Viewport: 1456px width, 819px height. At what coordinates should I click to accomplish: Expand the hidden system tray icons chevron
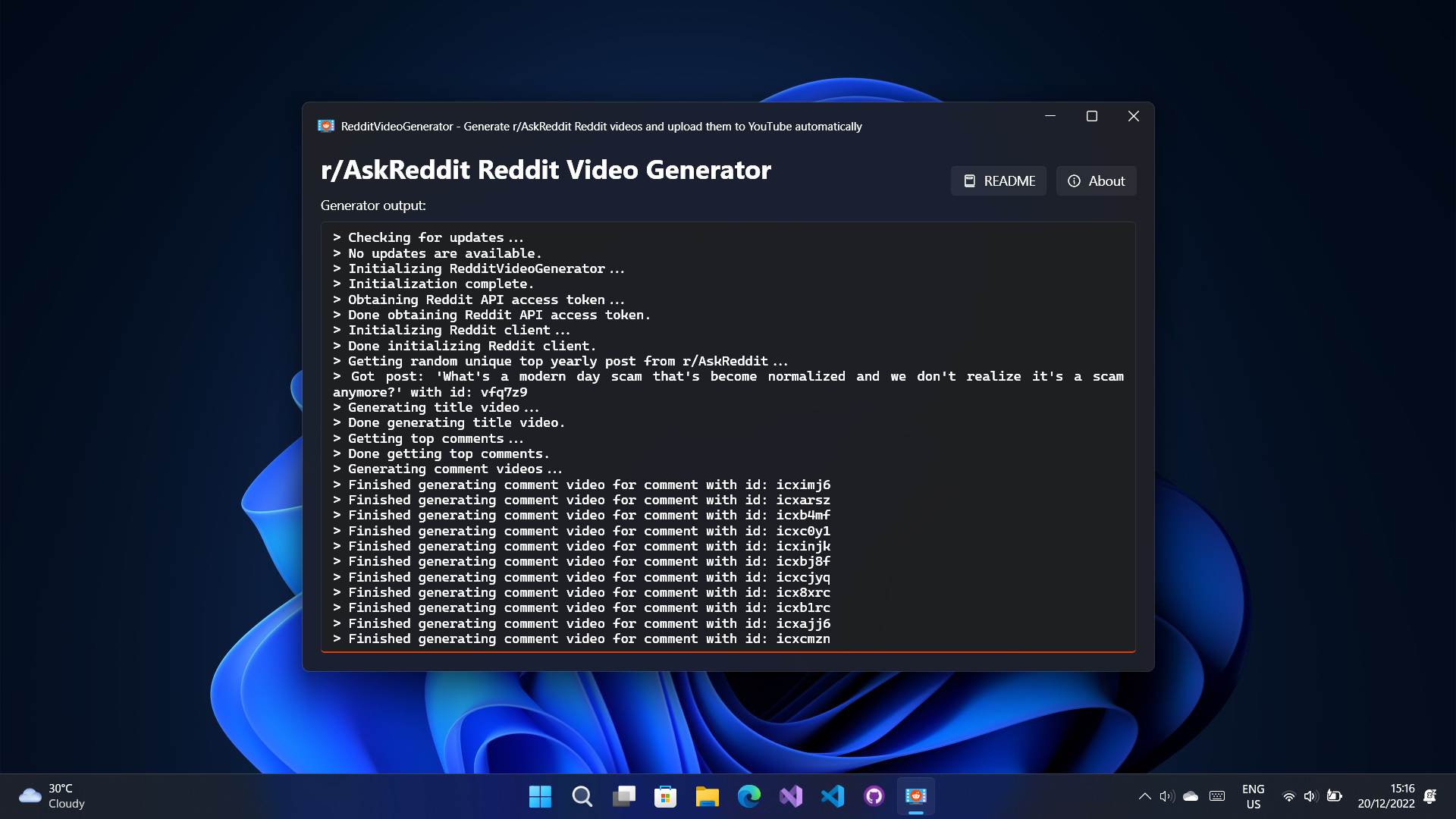point(1145,796)
